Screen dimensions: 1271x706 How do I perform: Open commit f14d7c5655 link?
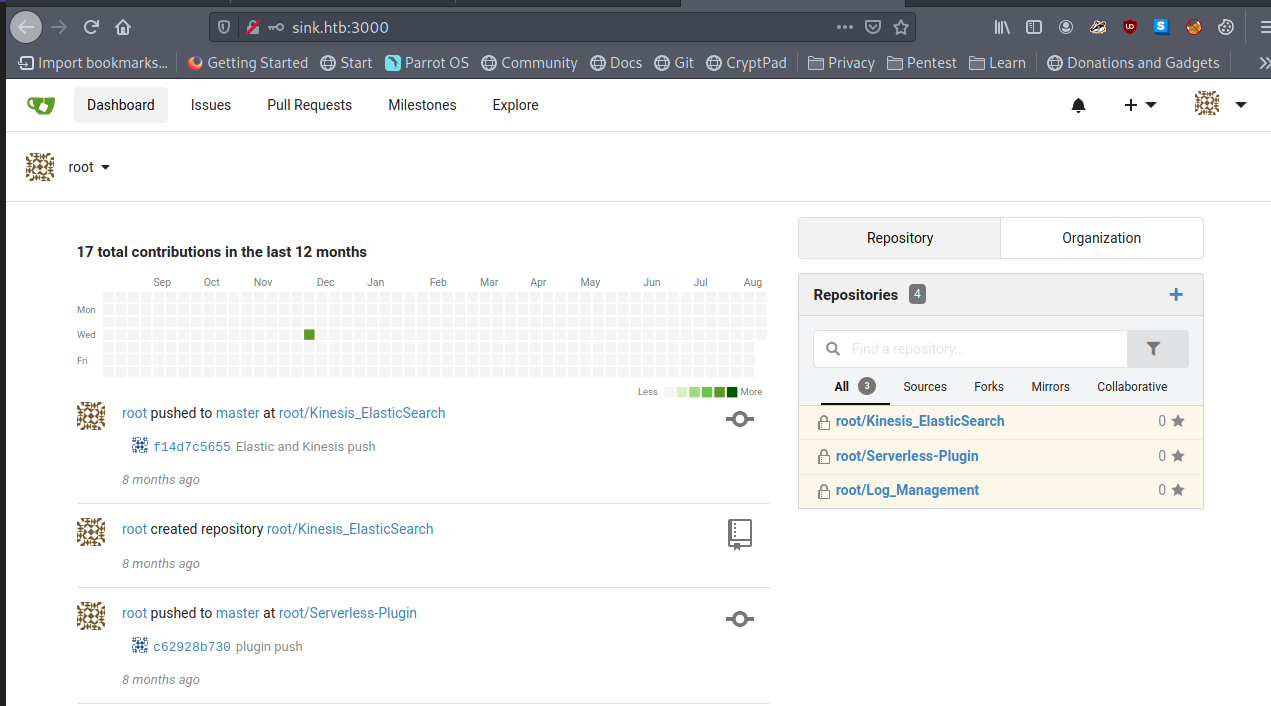pos(191,447)
